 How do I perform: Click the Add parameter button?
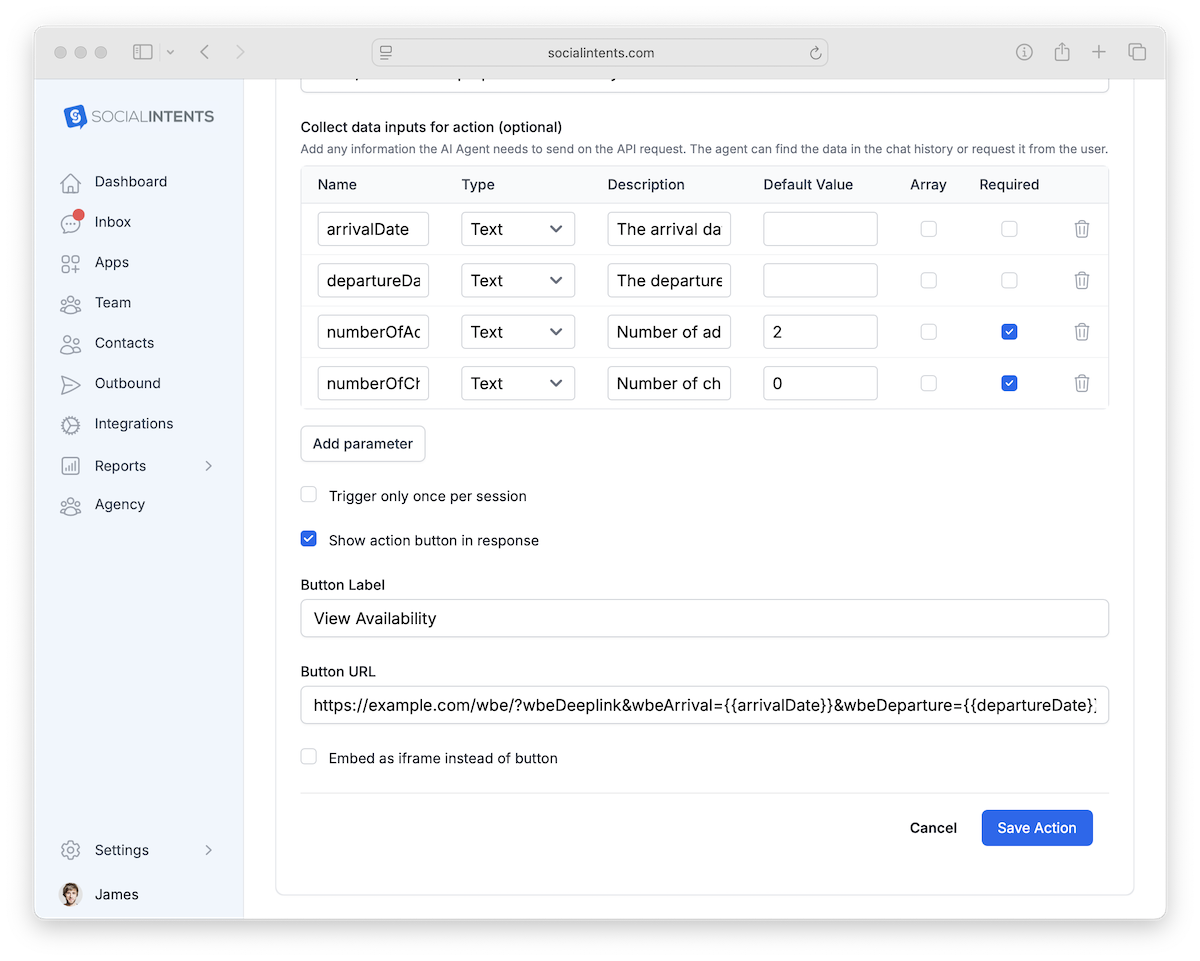tap(362, 443)
